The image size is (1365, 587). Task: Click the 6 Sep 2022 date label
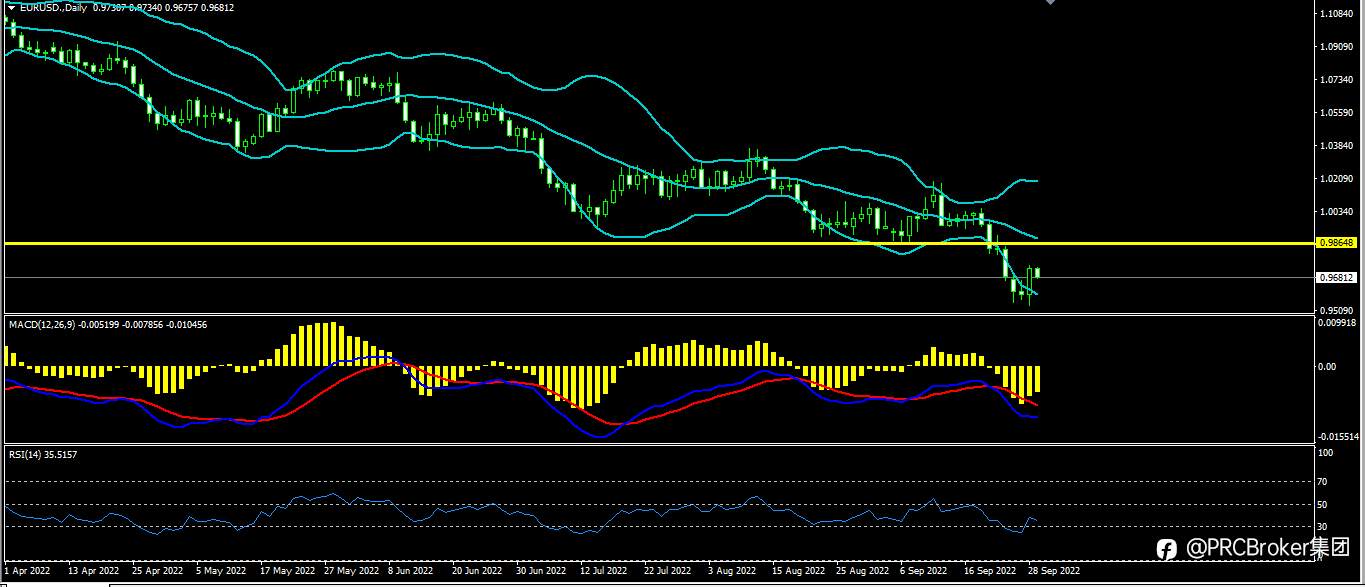point(924,571)
